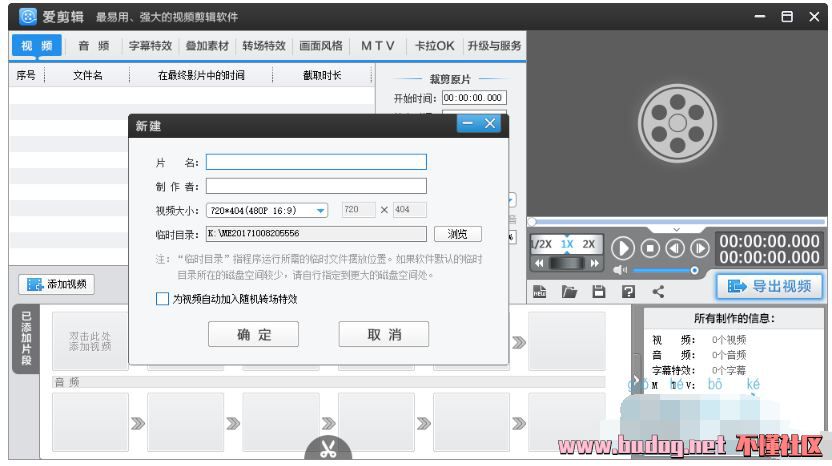
Task: Click the rewind double-arrow icon
Action: click(539, 263)
